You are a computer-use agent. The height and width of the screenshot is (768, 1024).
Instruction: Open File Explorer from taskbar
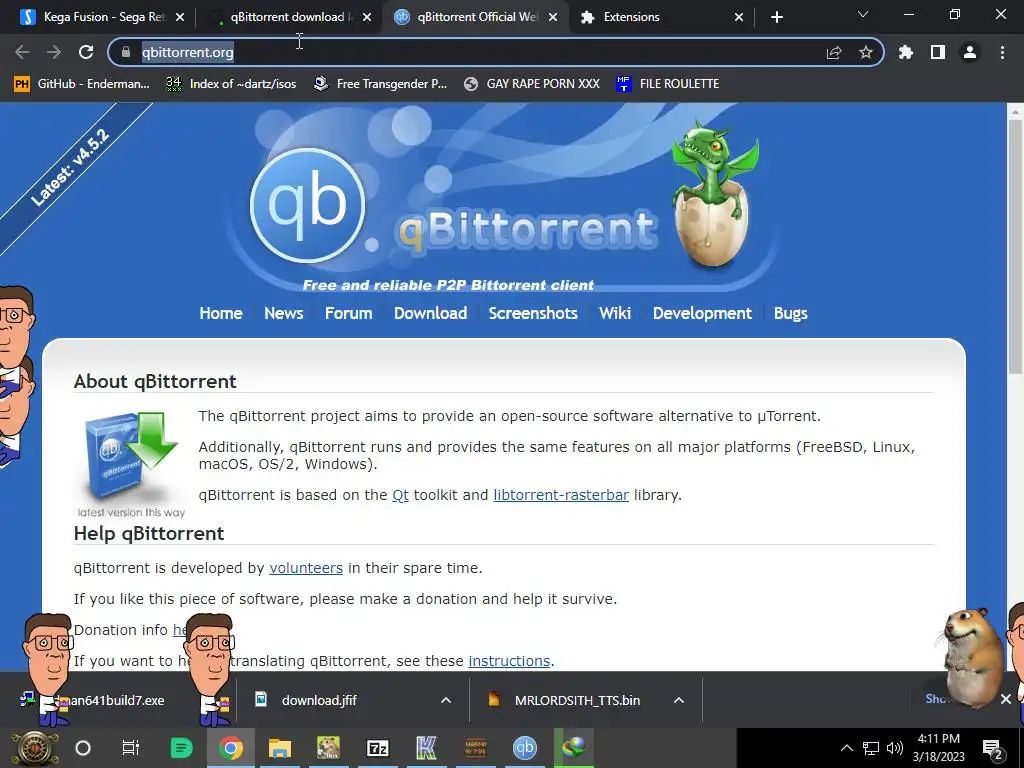280,748
